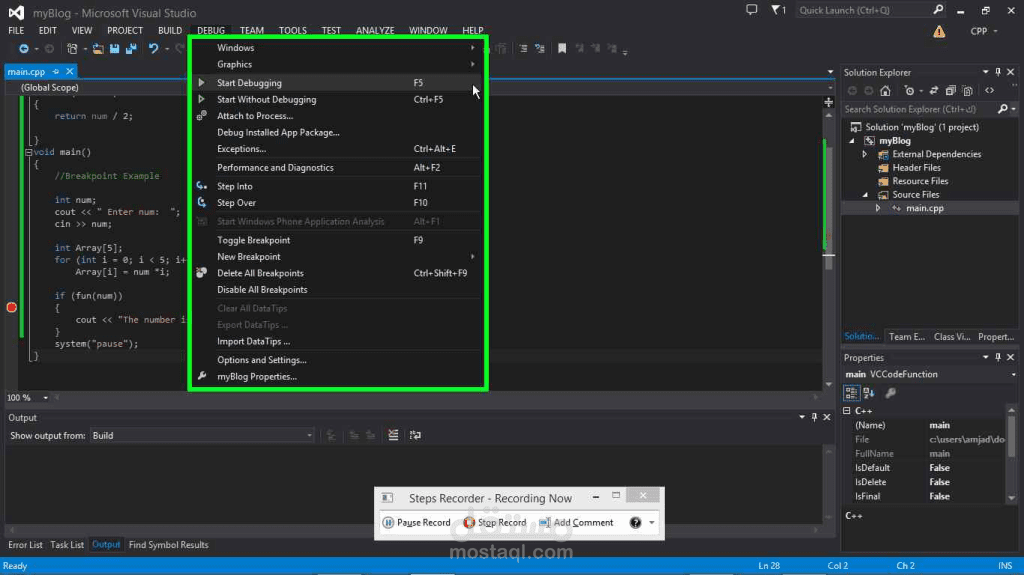Click Sync with Active Document icon
1024x575 pixels.
click(934, 91)
